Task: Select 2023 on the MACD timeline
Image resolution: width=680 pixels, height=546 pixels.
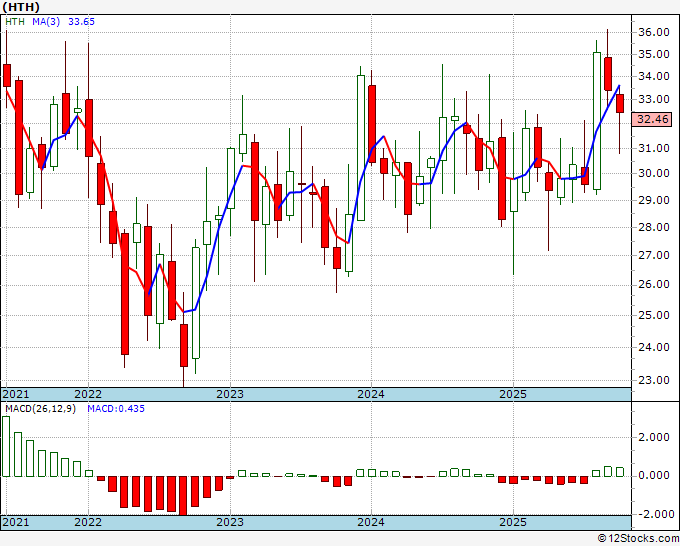Action: (230, 522)
